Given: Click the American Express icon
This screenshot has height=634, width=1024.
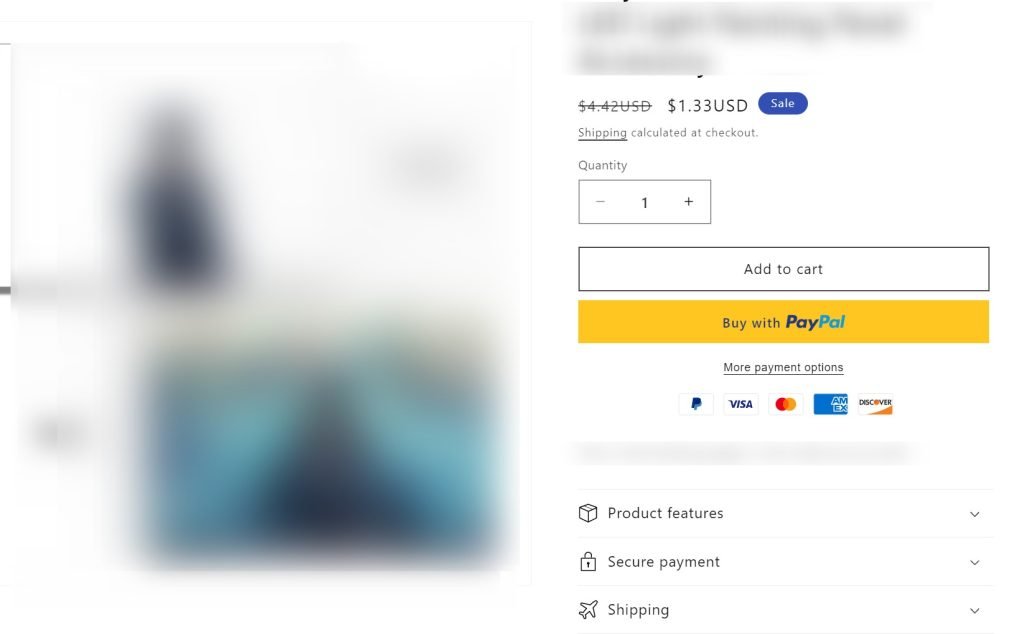Looking at the screenshot, I should point(830,404).
